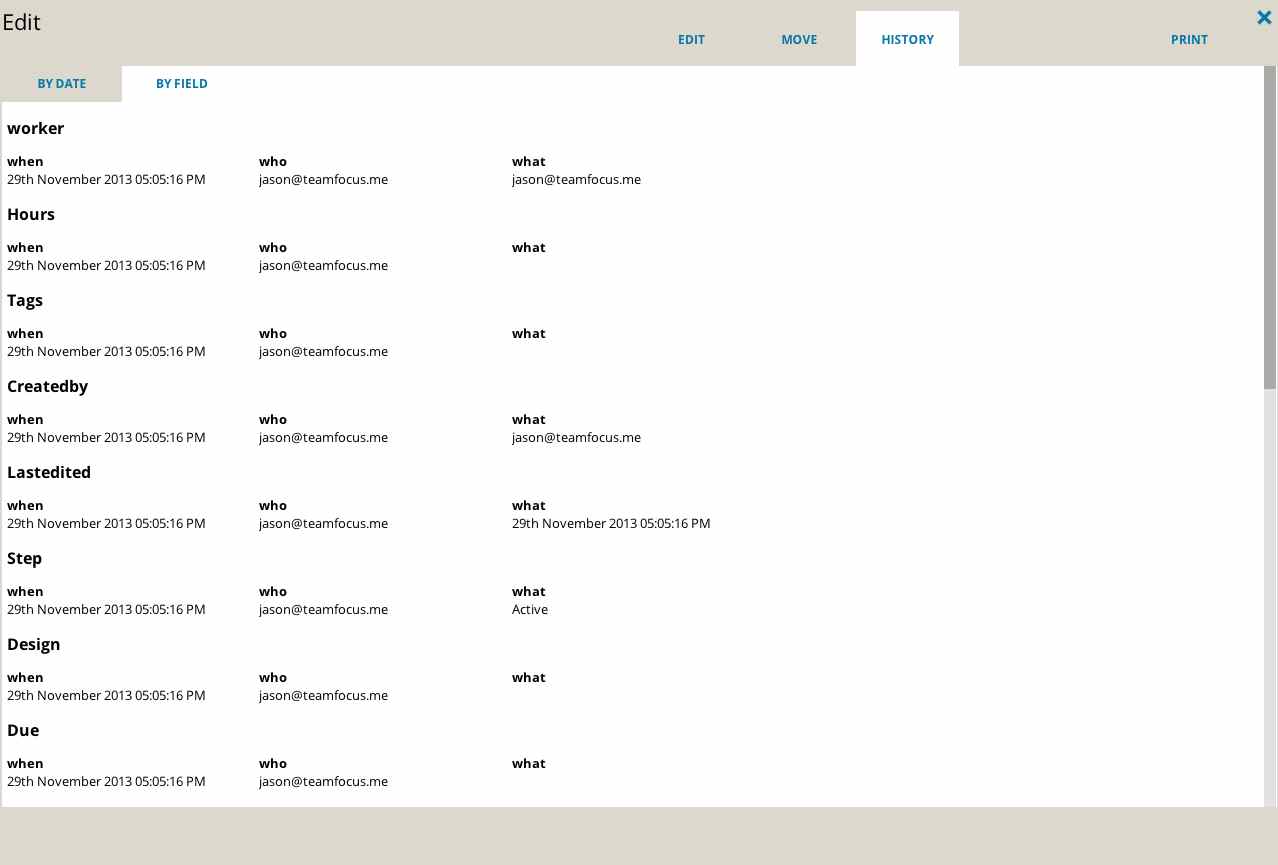Image resolution: width=1278 pixels, height=865 pixels.
Task: Click the PRINT option
Action: click(x=1189, y=40)
